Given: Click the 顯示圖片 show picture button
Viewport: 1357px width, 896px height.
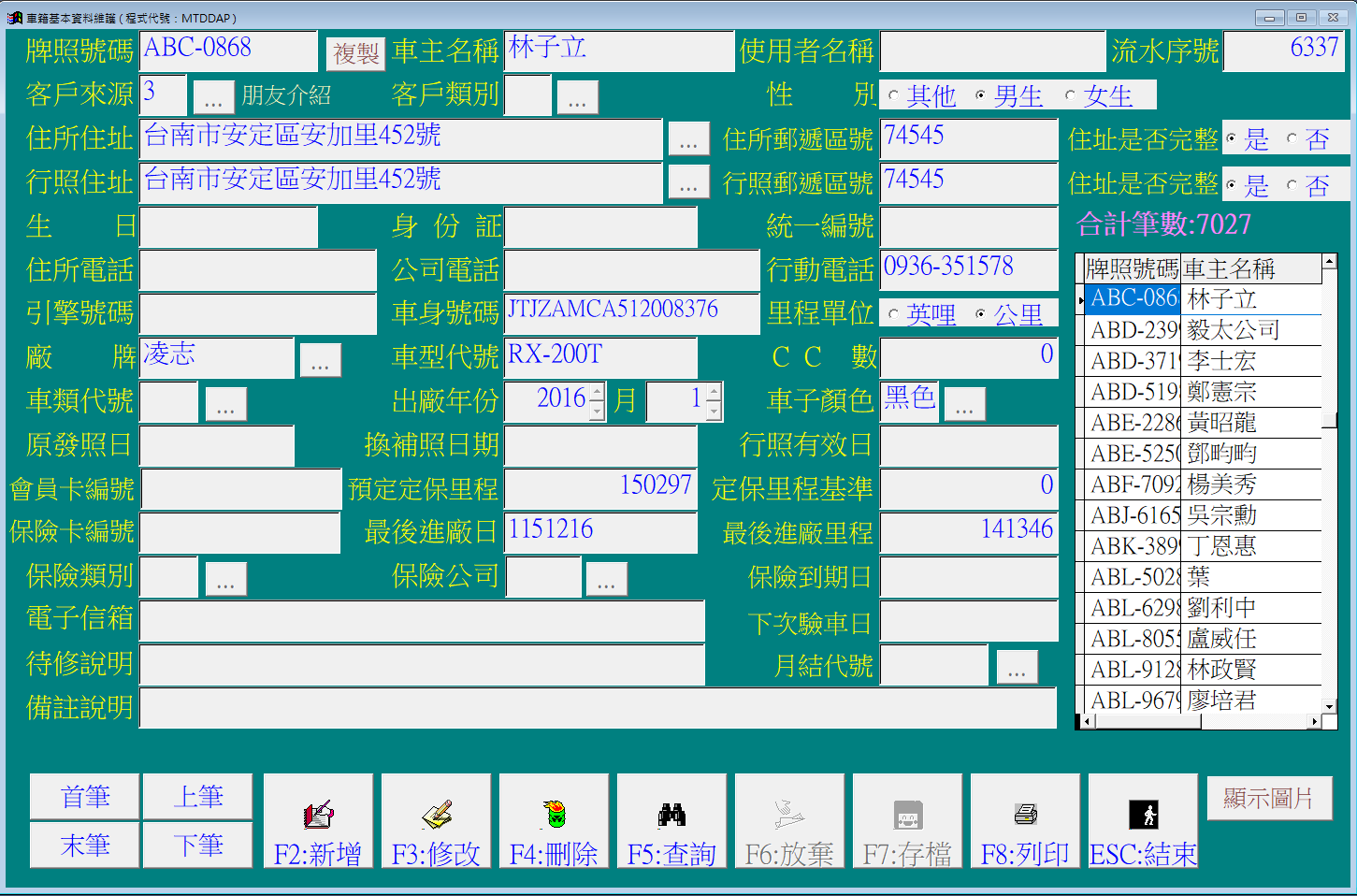Looking at the screenshot, I should coord(1269,798).
